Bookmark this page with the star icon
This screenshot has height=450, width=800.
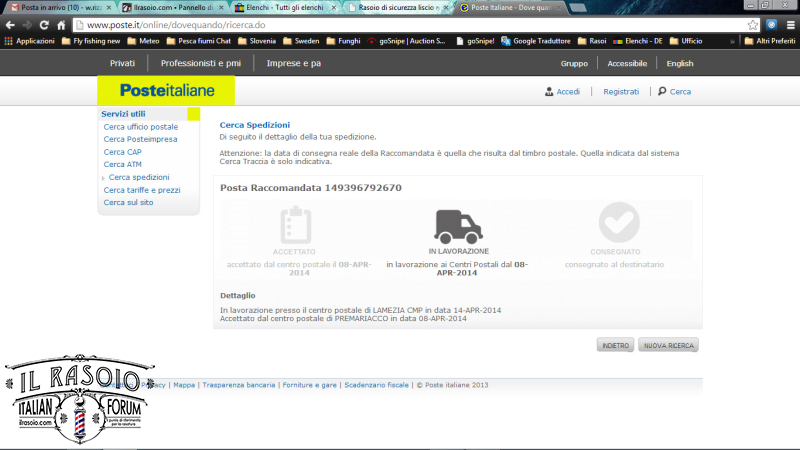pos(753,25)
